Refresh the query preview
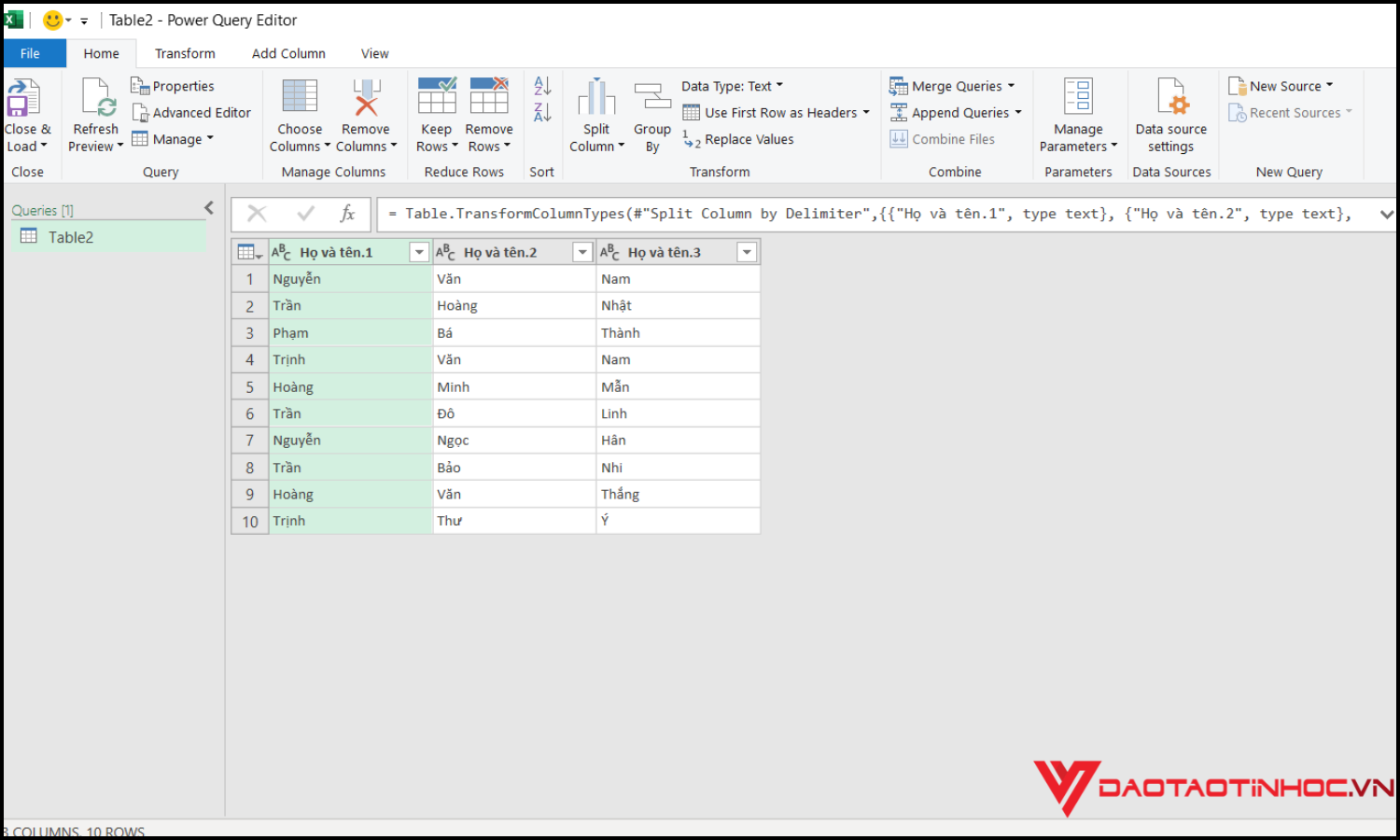1400x840 pixels. coord(94,114)
